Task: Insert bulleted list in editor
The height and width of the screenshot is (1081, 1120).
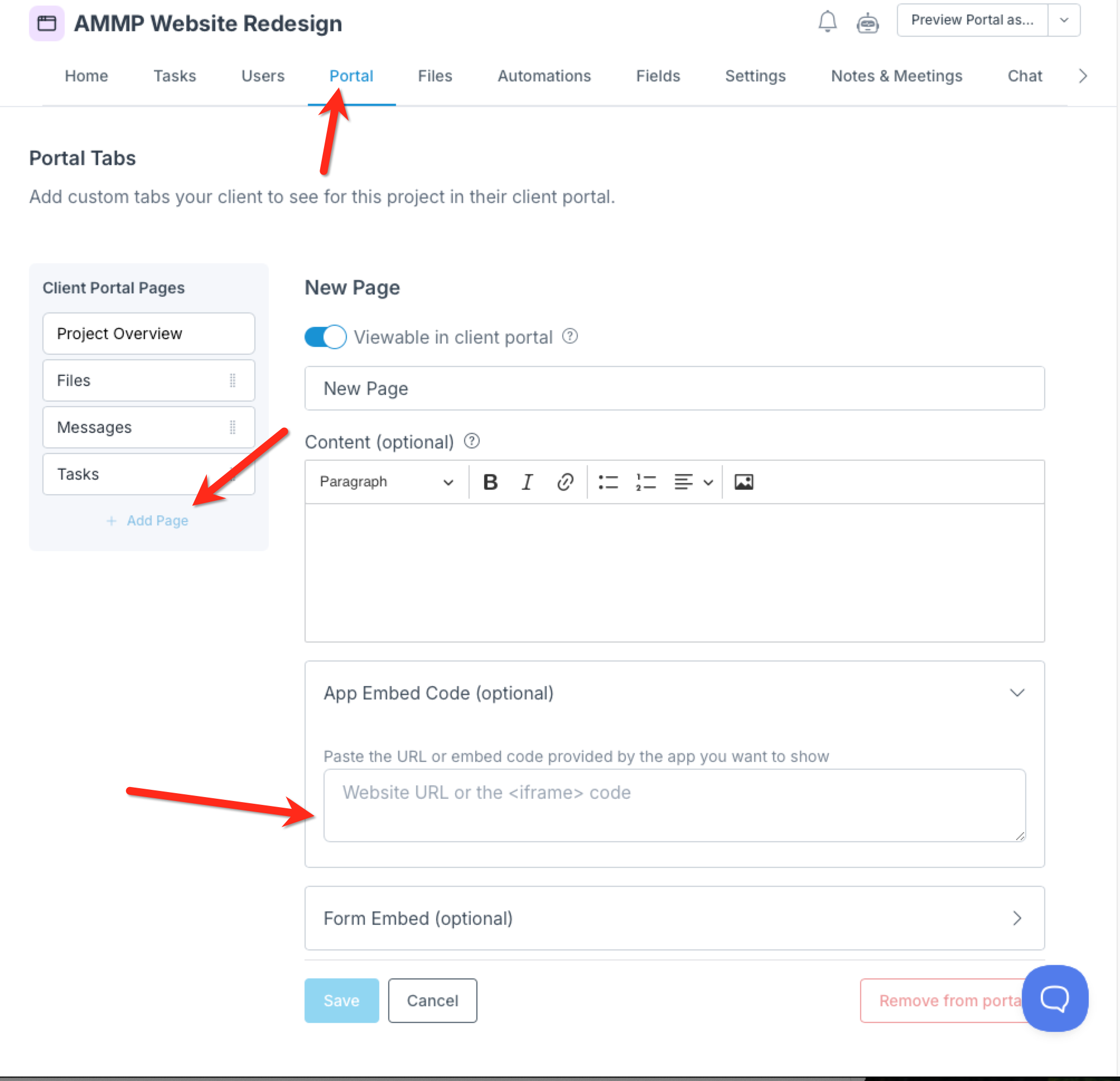Action: [607, 481]
